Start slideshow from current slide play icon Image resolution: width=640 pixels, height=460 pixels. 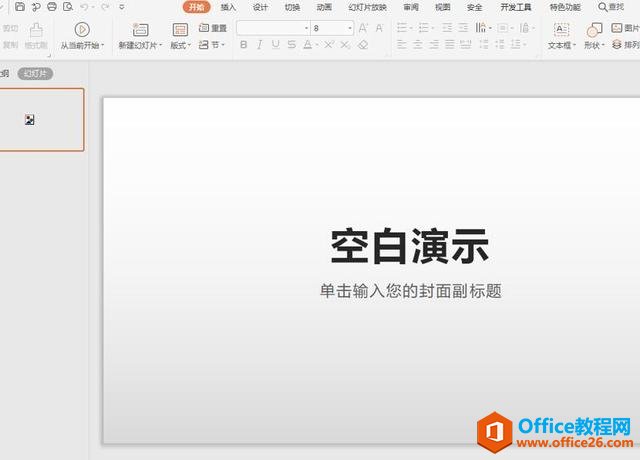pyautogui.click(x=82, y=30)
